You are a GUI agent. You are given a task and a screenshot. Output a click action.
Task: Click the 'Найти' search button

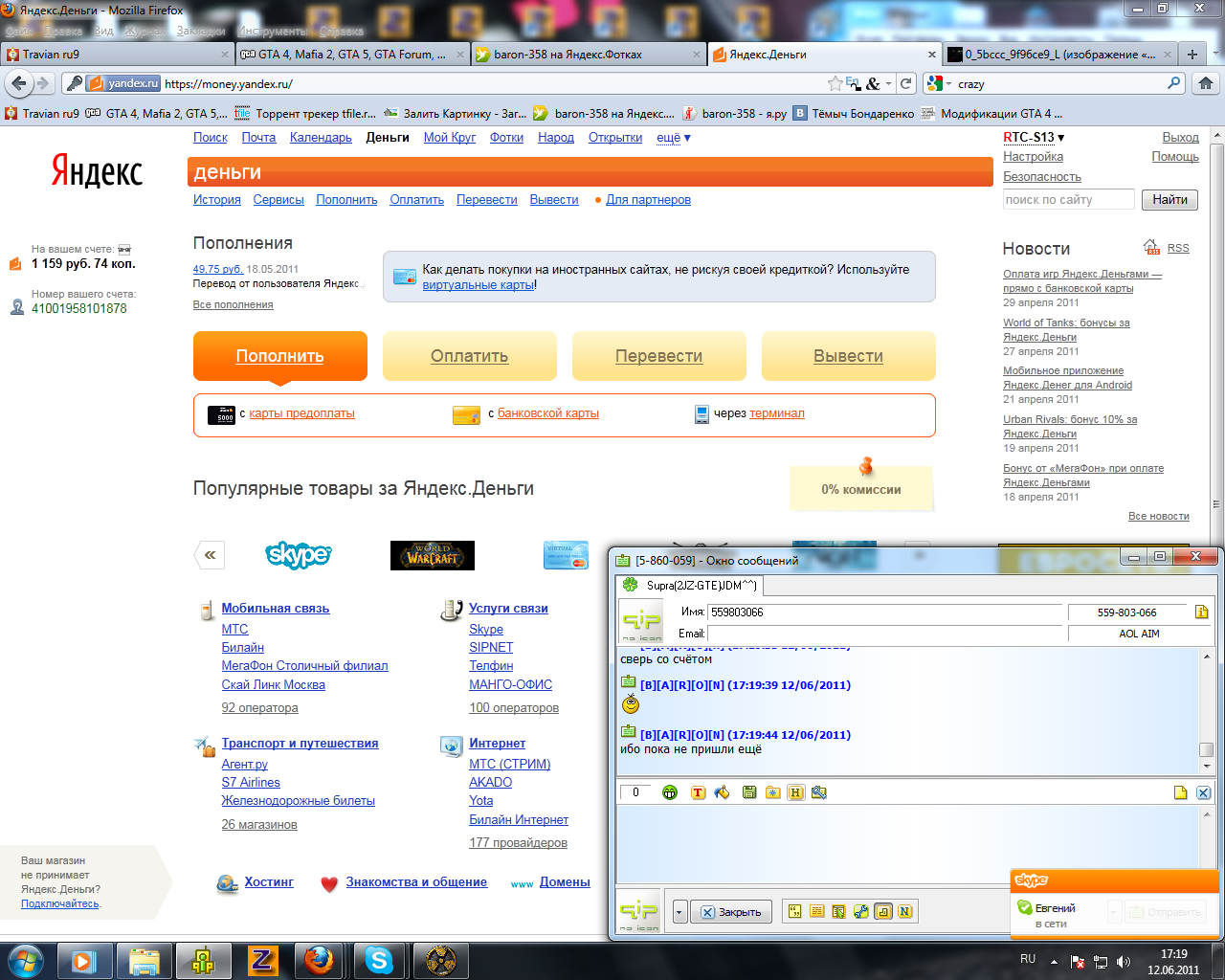[1169, 200]
